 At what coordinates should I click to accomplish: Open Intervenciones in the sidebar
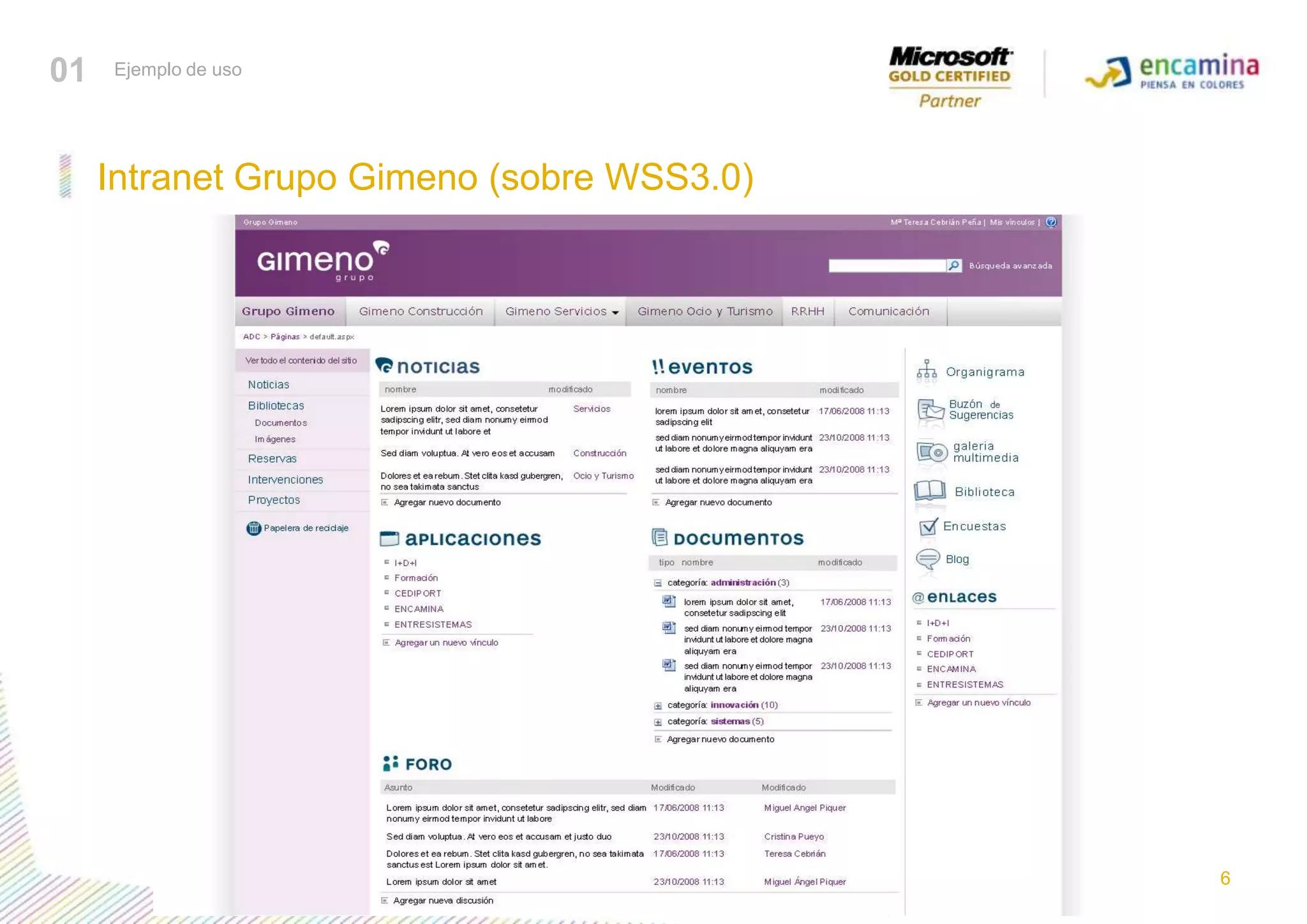click(285, 480)
